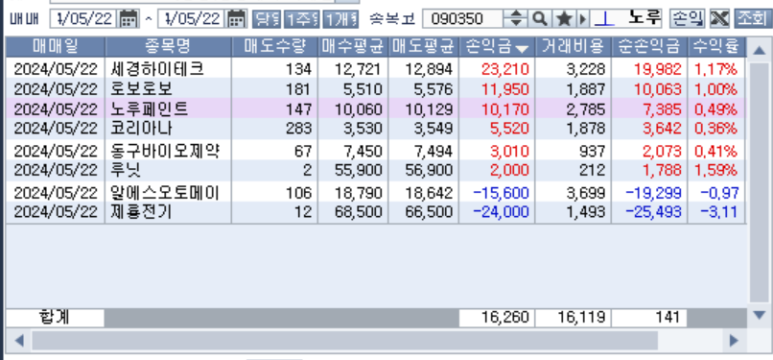Click profit value 10,170 for 노루페인트
Viewport: 773px width, 360px height.
tap(505, 109)
